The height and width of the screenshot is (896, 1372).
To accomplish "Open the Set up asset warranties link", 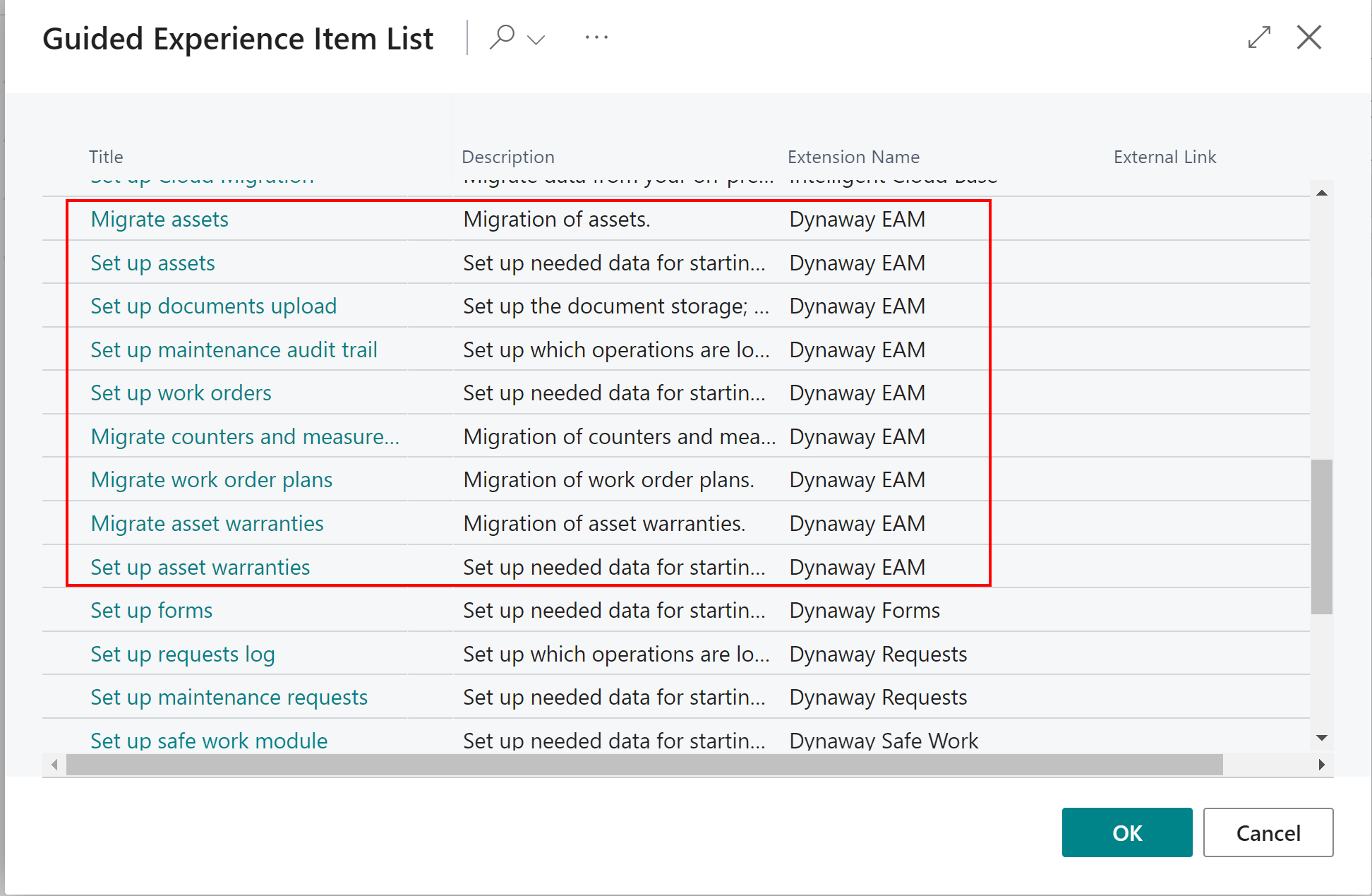I will click(x=200, y=567).
